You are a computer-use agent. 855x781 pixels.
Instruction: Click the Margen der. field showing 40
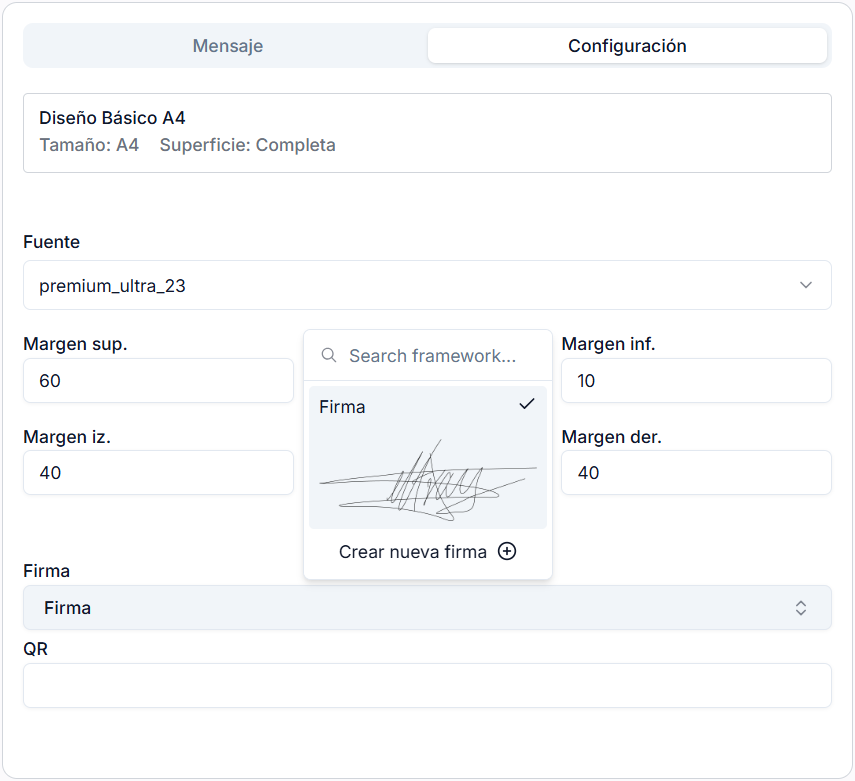pyautogui.click(x=696, y=472)
